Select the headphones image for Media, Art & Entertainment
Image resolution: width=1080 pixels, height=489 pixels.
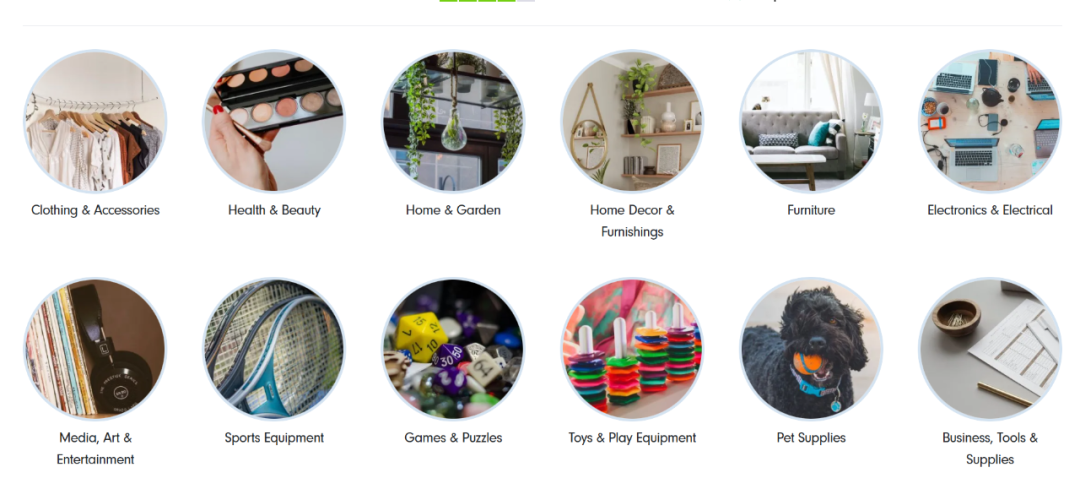pyautogui.click(x=95, y=349)
